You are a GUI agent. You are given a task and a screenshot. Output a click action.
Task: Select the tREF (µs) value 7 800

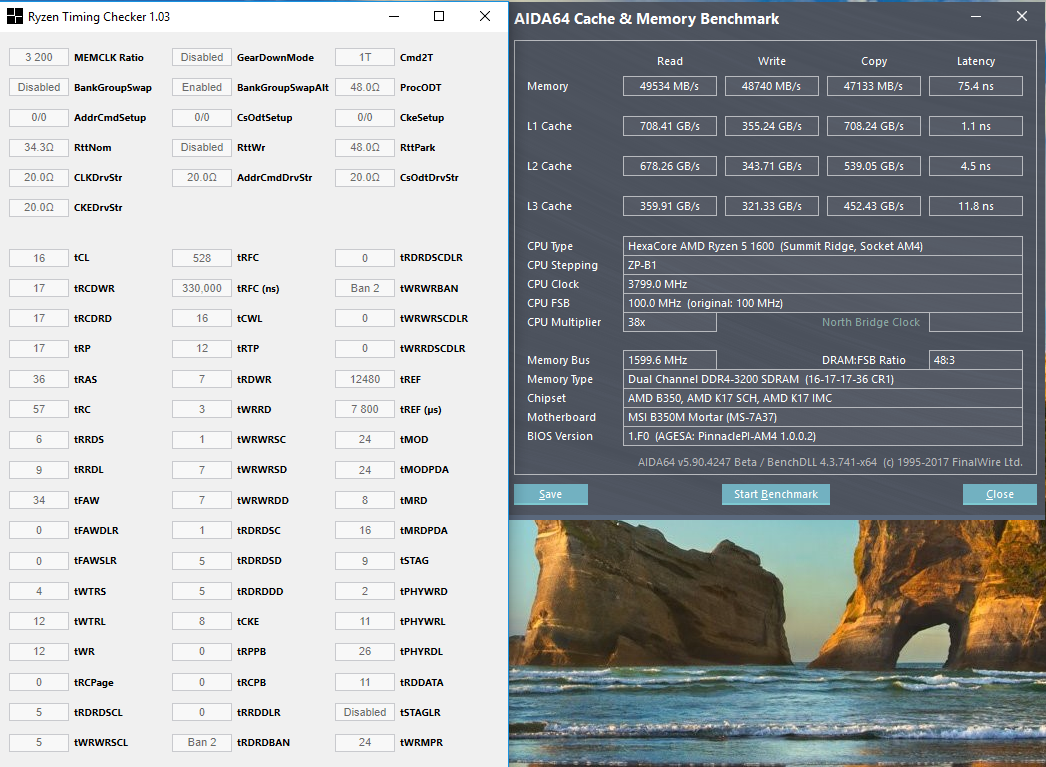[x=365, y=410]
